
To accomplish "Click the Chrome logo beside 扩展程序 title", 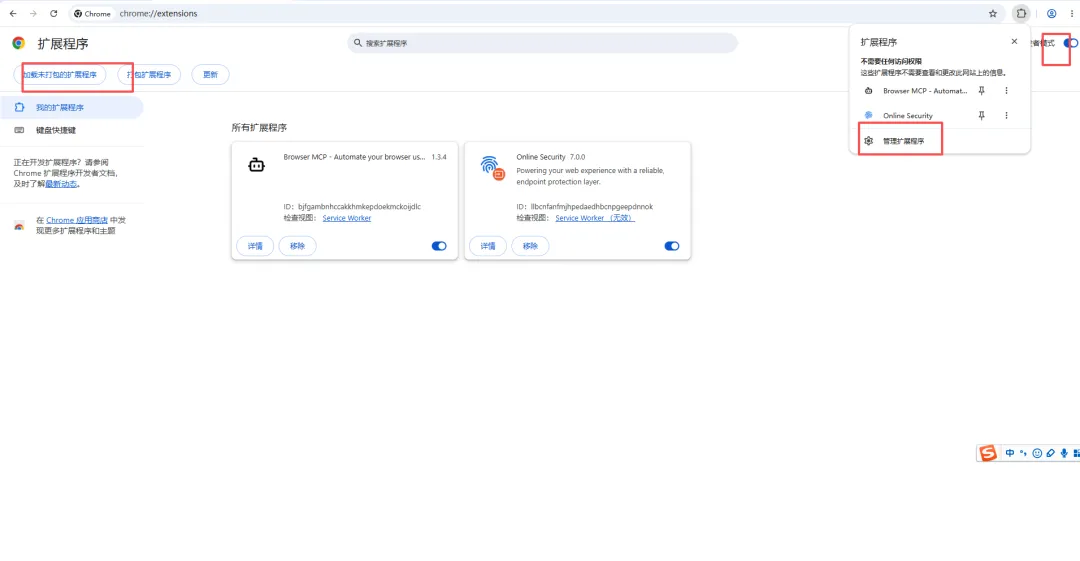I will [19, 43].
